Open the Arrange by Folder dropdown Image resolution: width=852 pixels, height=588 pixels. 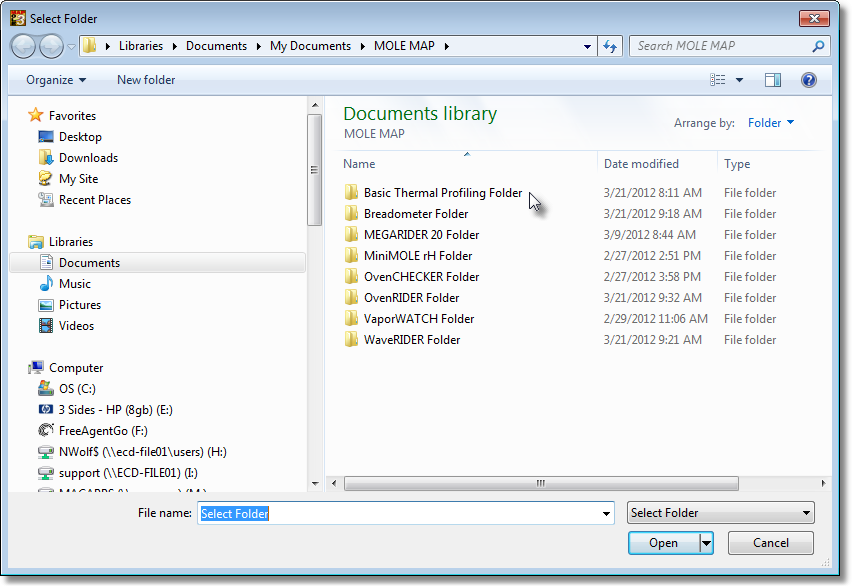coord(770,123)
